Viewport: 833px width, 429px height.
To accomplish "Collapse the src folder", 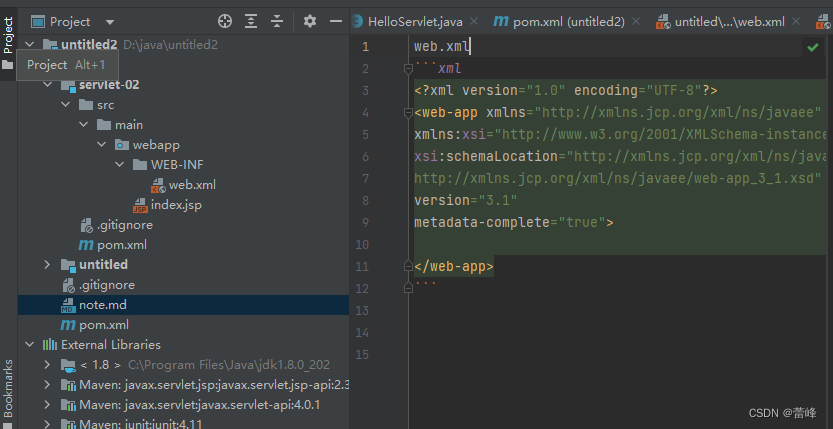I will pyautogui.click(x=66, y=105).
